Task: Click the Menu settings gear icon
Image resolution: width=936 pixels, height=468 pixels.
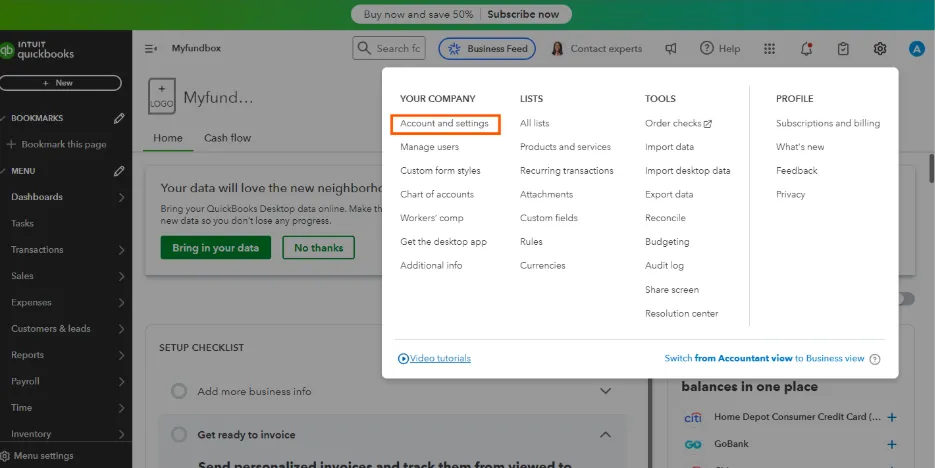Action: point(5,456)
